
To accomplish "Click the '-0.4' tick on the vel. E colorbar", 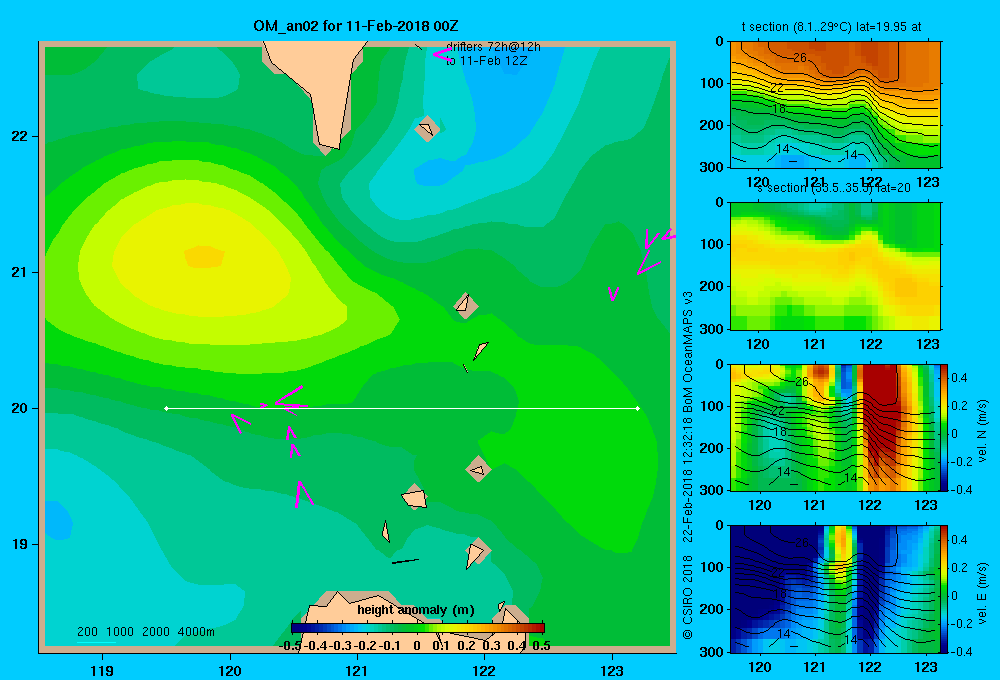I will coord(961,651).
